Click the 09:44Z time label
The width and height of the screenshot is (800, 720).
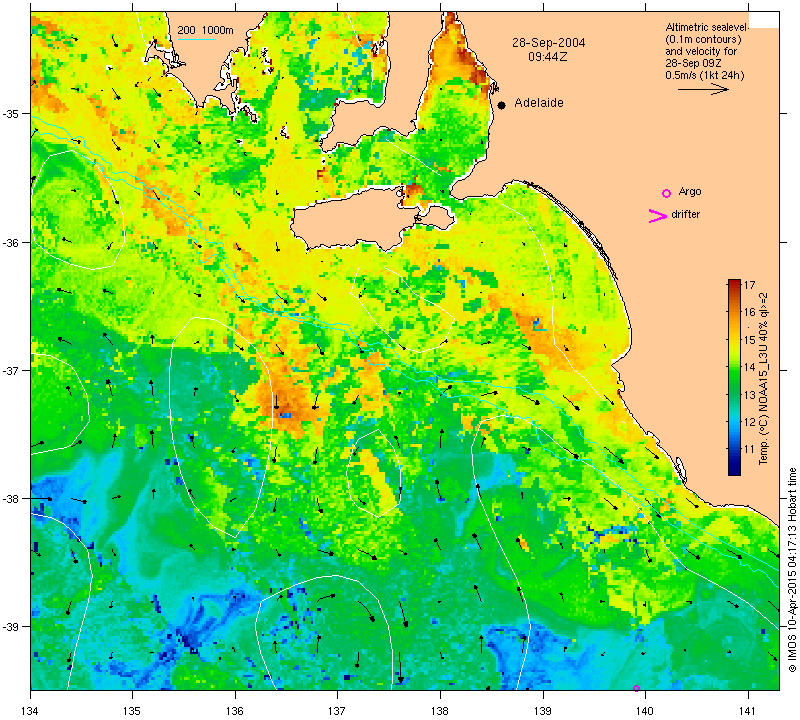pos(547,57)
